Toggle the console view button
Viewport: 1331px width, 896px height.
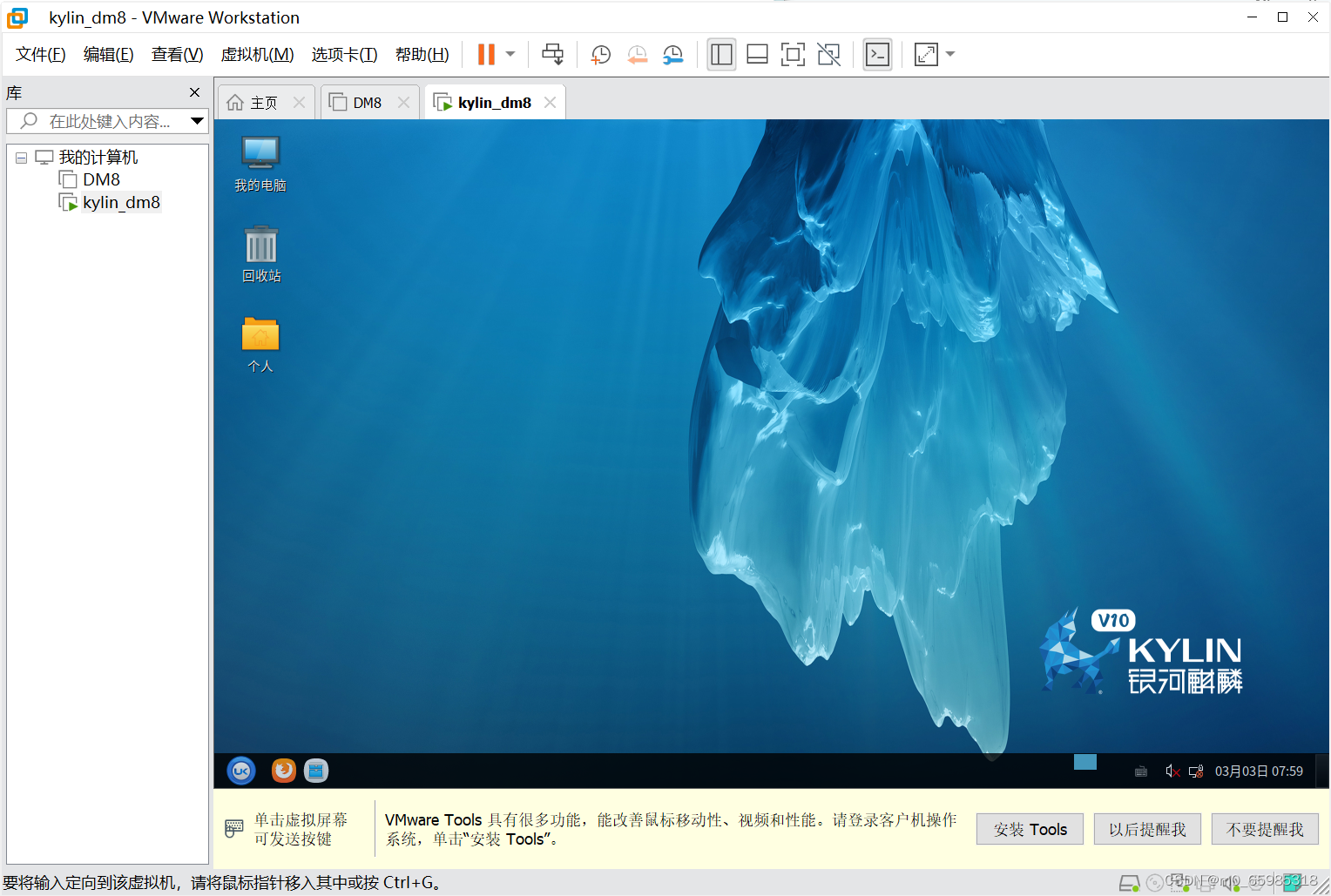click(877, 54)
